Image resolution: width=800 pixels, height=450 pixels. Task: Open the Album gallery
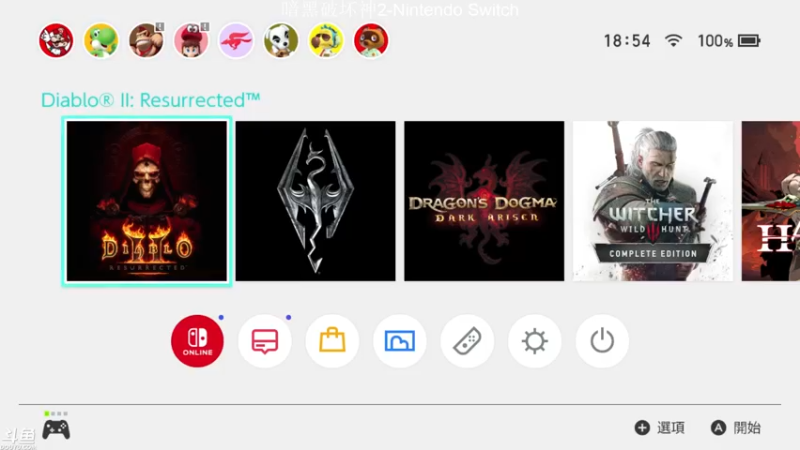click(x=399, y=341)
